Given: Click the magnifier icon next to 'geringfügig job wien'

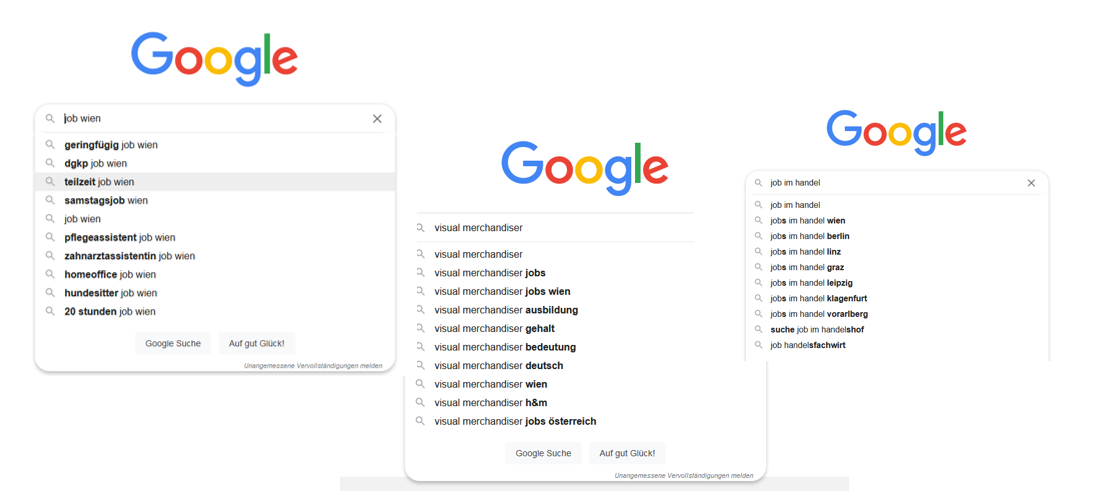Looking at the screenshot, I should (50, 145).
